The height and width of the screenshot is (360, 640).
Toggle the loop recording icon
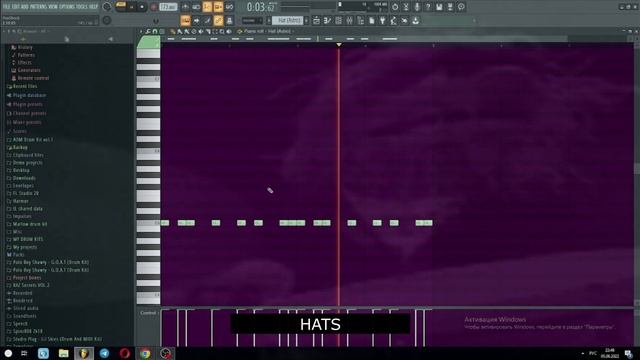pos(229,7)
